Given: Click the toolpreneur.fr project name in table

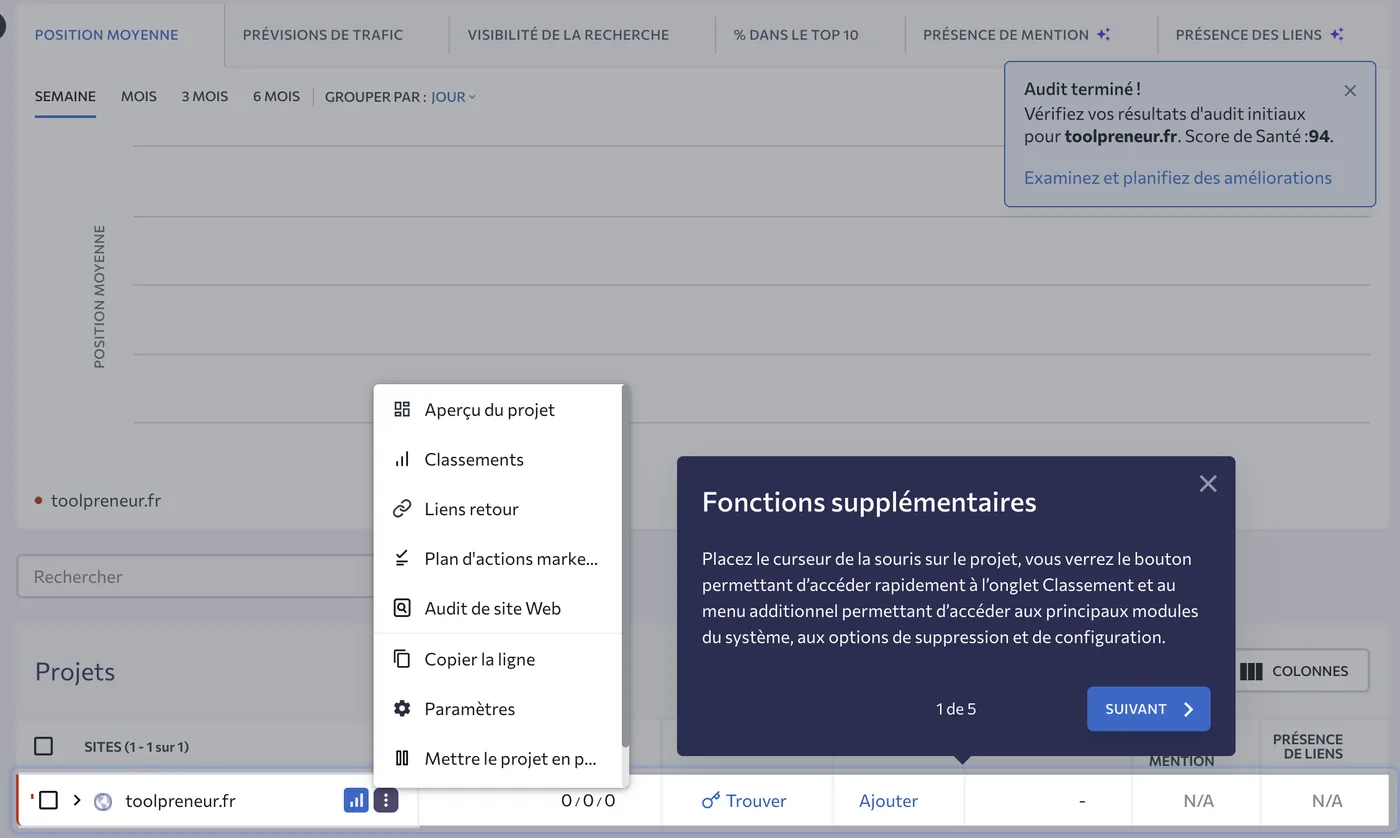Looking at the screenshot, I should (180, 801).
